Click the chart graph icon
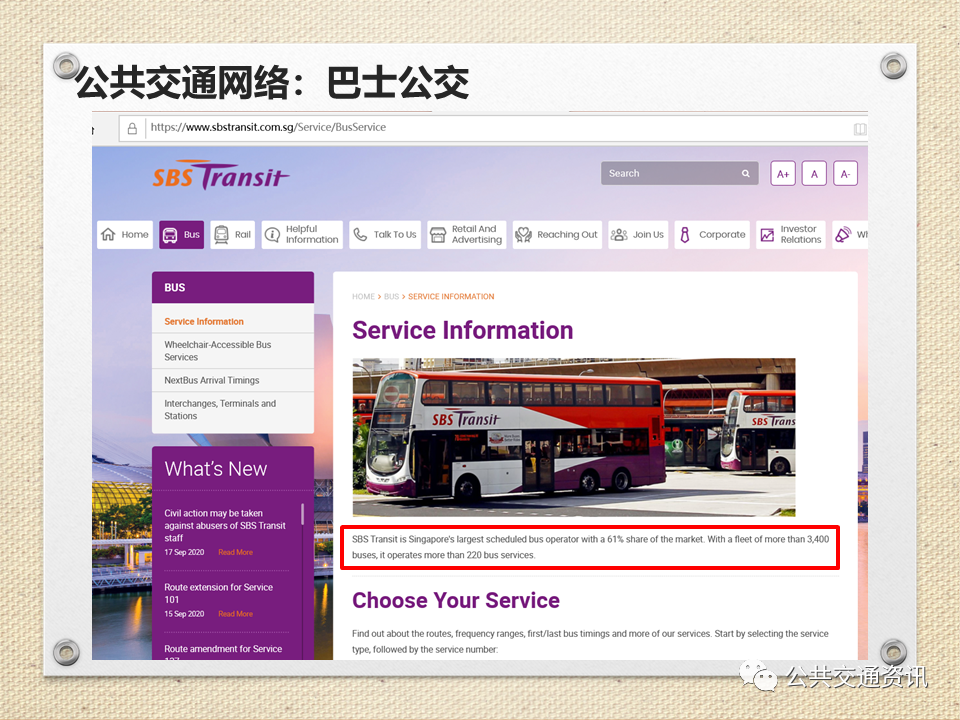This screenshot has height=720, width=960. click(x=767, y=235)
